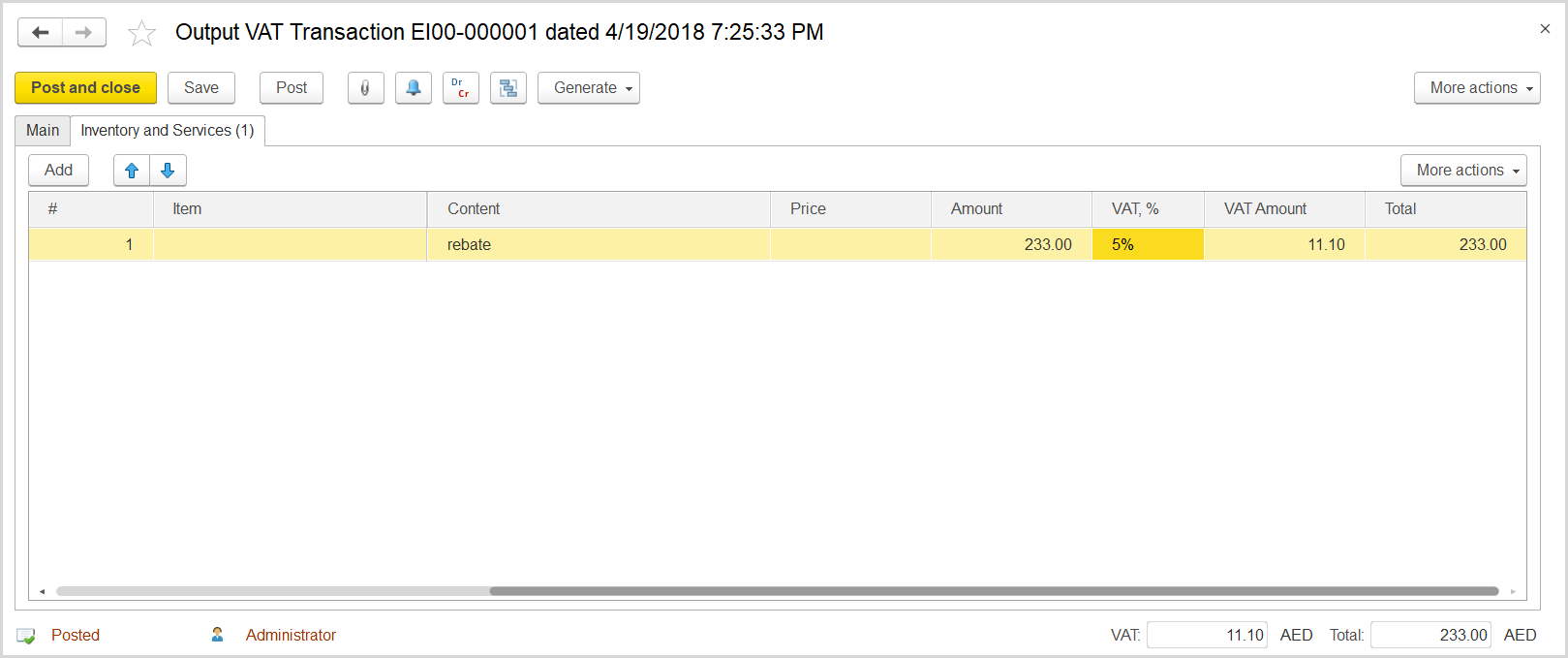Image resolution: width=1568 pixels, height=658 pixels.
Task: Show Dr/Cr accounting entries
Action: (461, 88)
